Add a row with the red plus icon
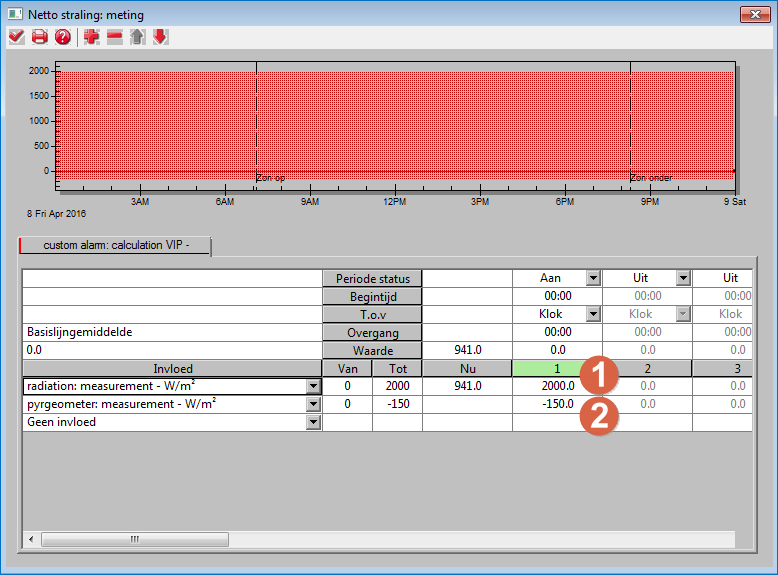This screenshot has height=575, width=778. (91, 37)
